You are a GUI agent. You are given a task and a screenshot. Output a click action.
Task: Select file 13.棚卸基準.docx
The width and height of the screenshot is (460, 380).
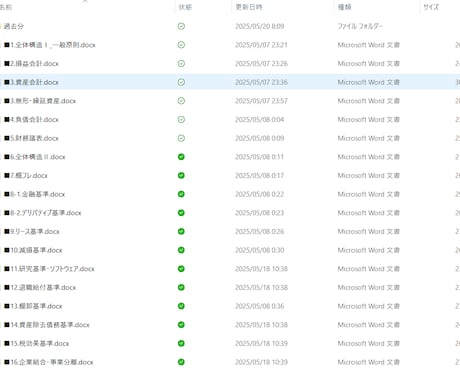(33, 306)
